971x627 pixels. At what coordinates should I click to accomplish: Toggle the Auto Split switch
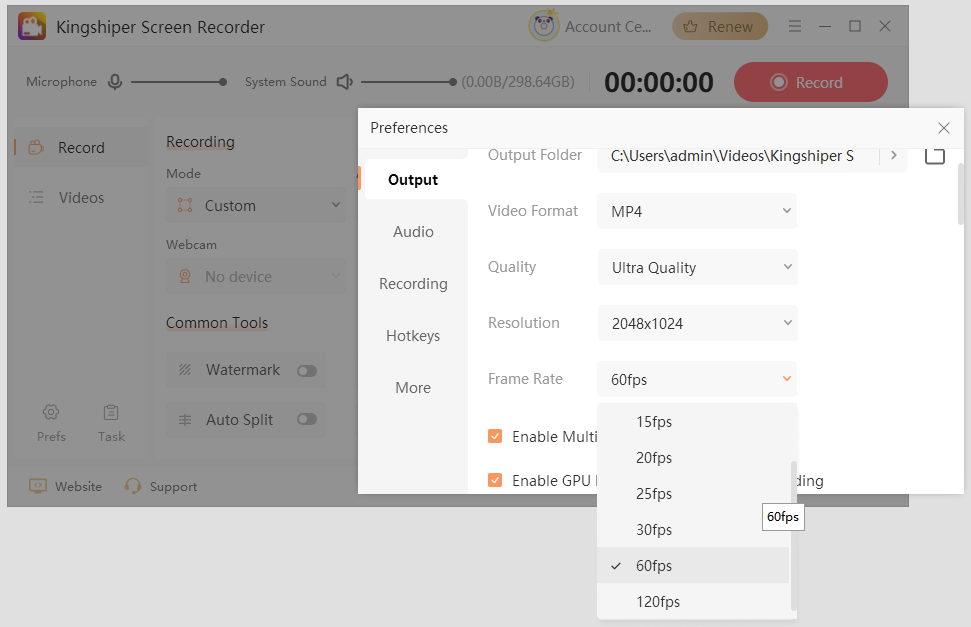point(307,419)
